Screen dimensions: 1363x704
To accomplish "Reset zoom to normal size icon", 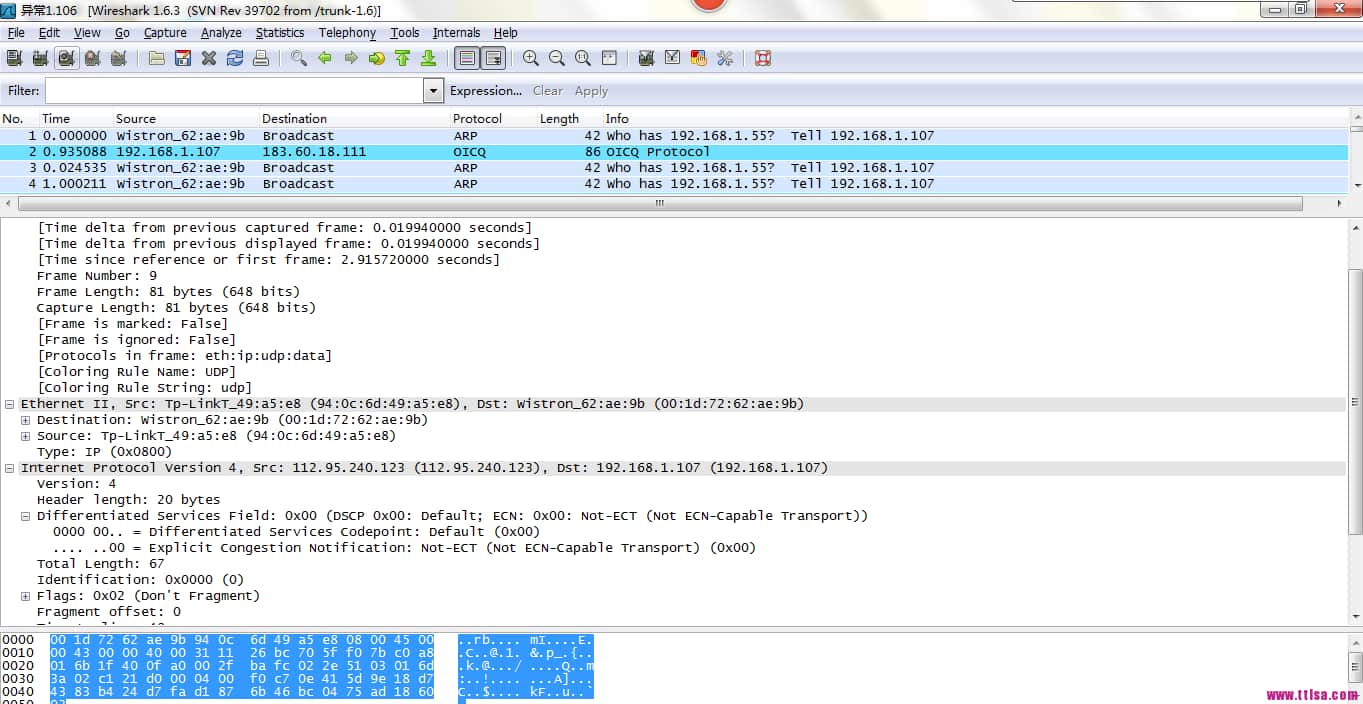I will [583, 58].
